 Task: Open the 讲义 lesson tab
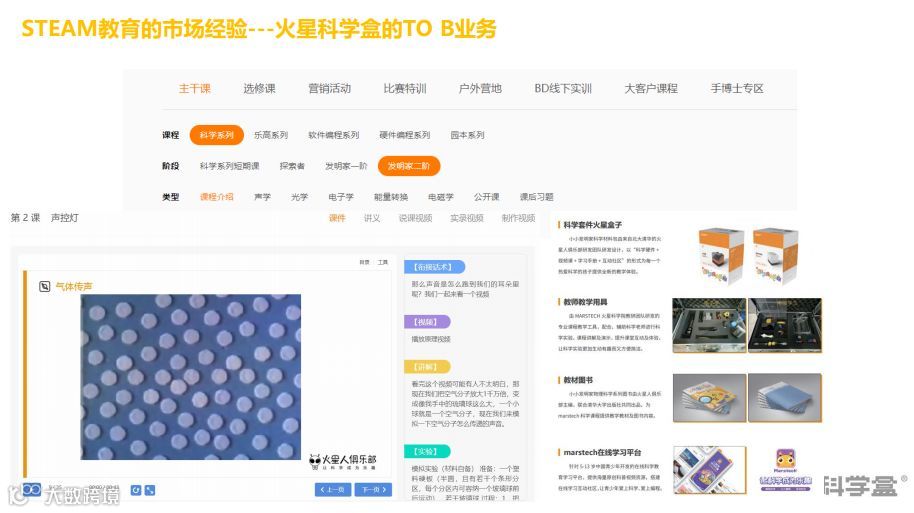[x=372, y=218]
